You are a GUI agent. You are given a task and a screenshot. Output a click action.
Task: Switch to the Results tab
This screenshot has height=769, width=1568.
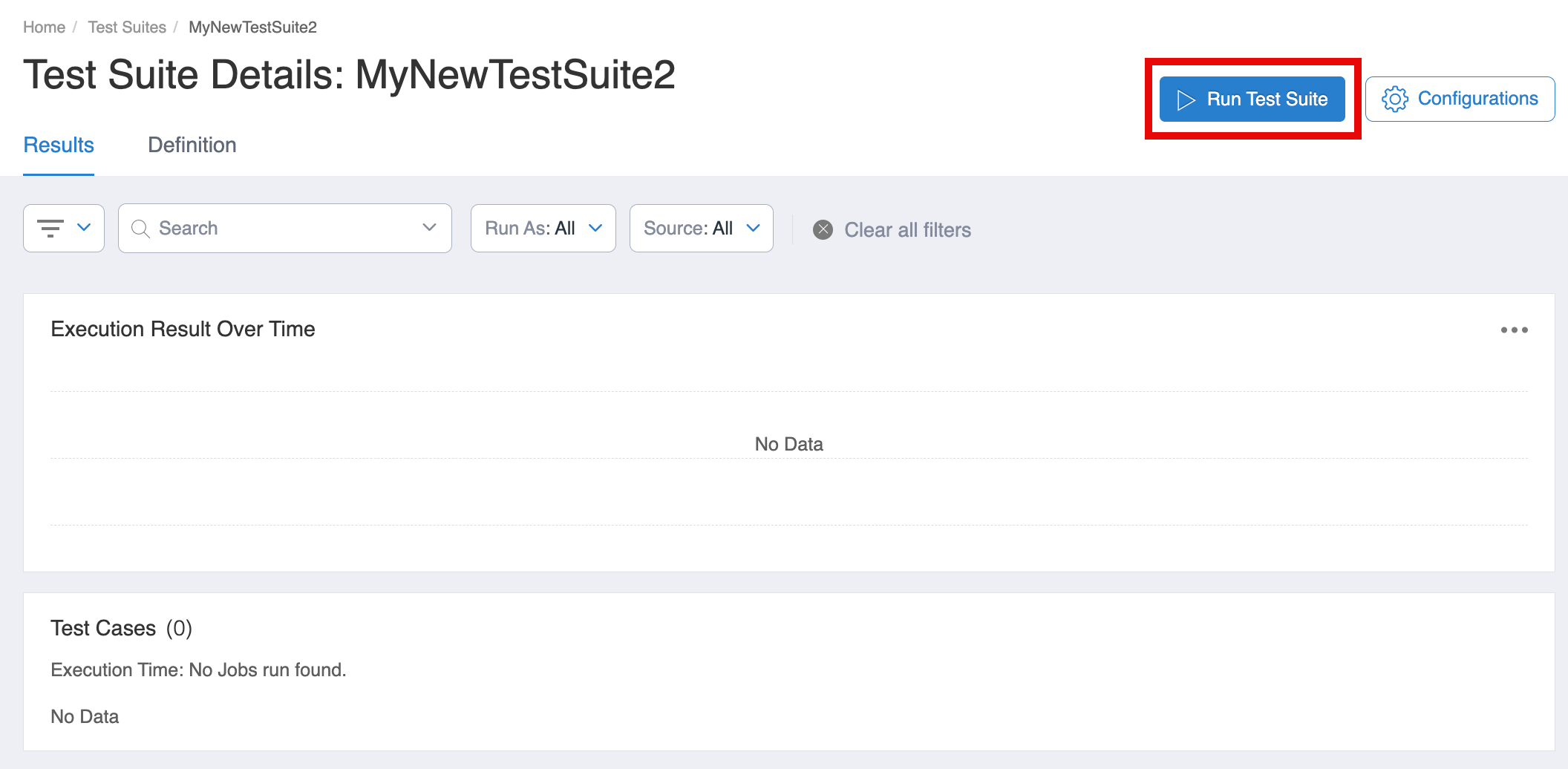click(59, 145)
